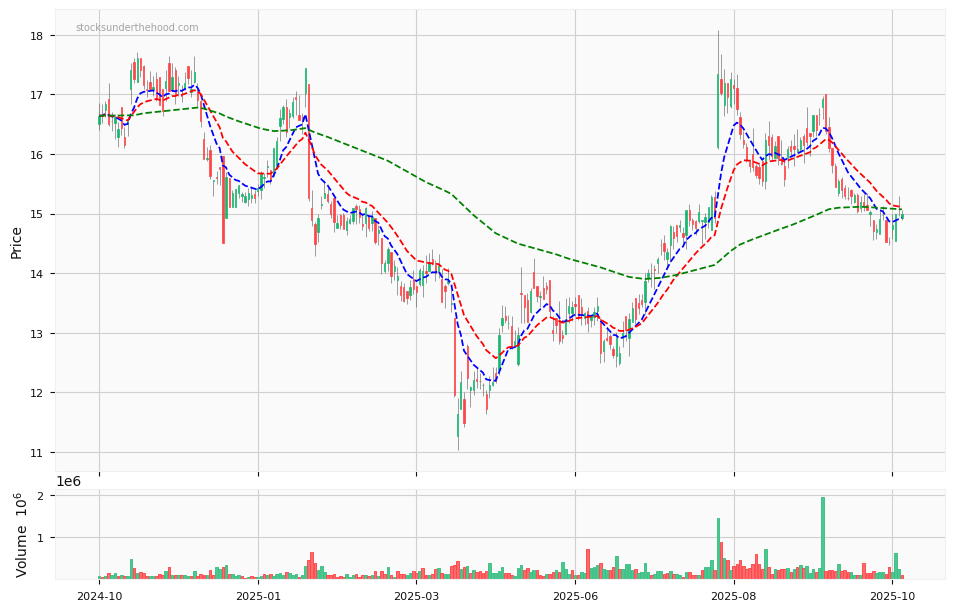Click the volume axis tick label 2
This screenshot has height=611, width=955.
43,497
